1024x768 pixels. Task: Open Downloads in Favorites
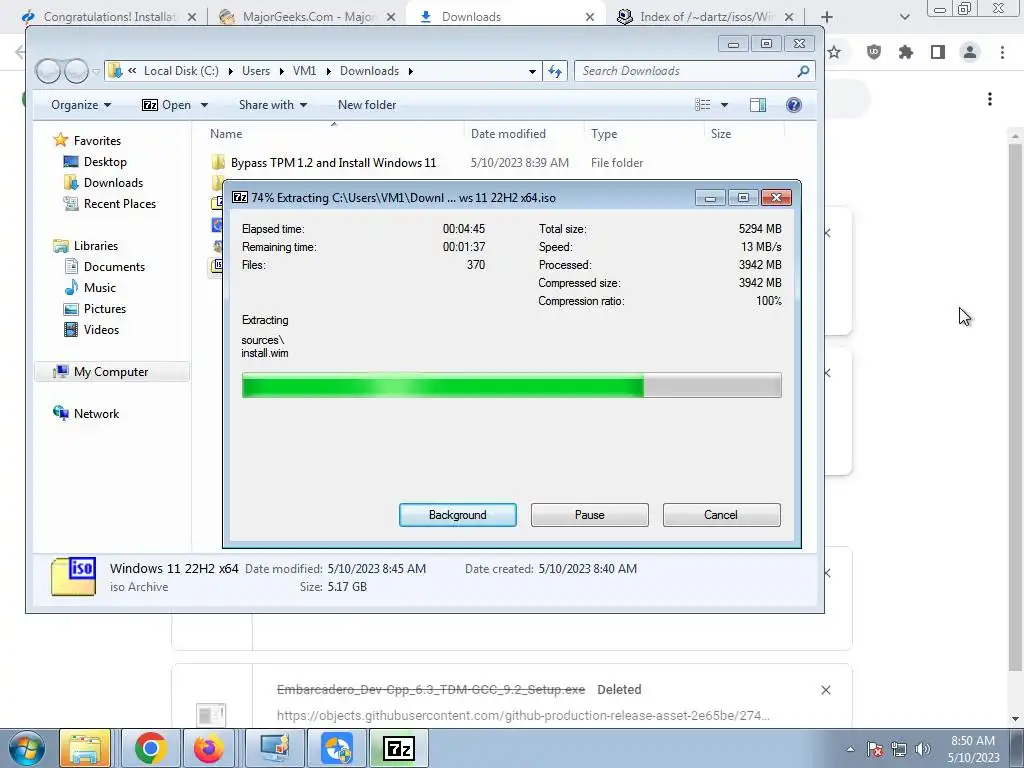pyautogui.click(x=113, y=183)
